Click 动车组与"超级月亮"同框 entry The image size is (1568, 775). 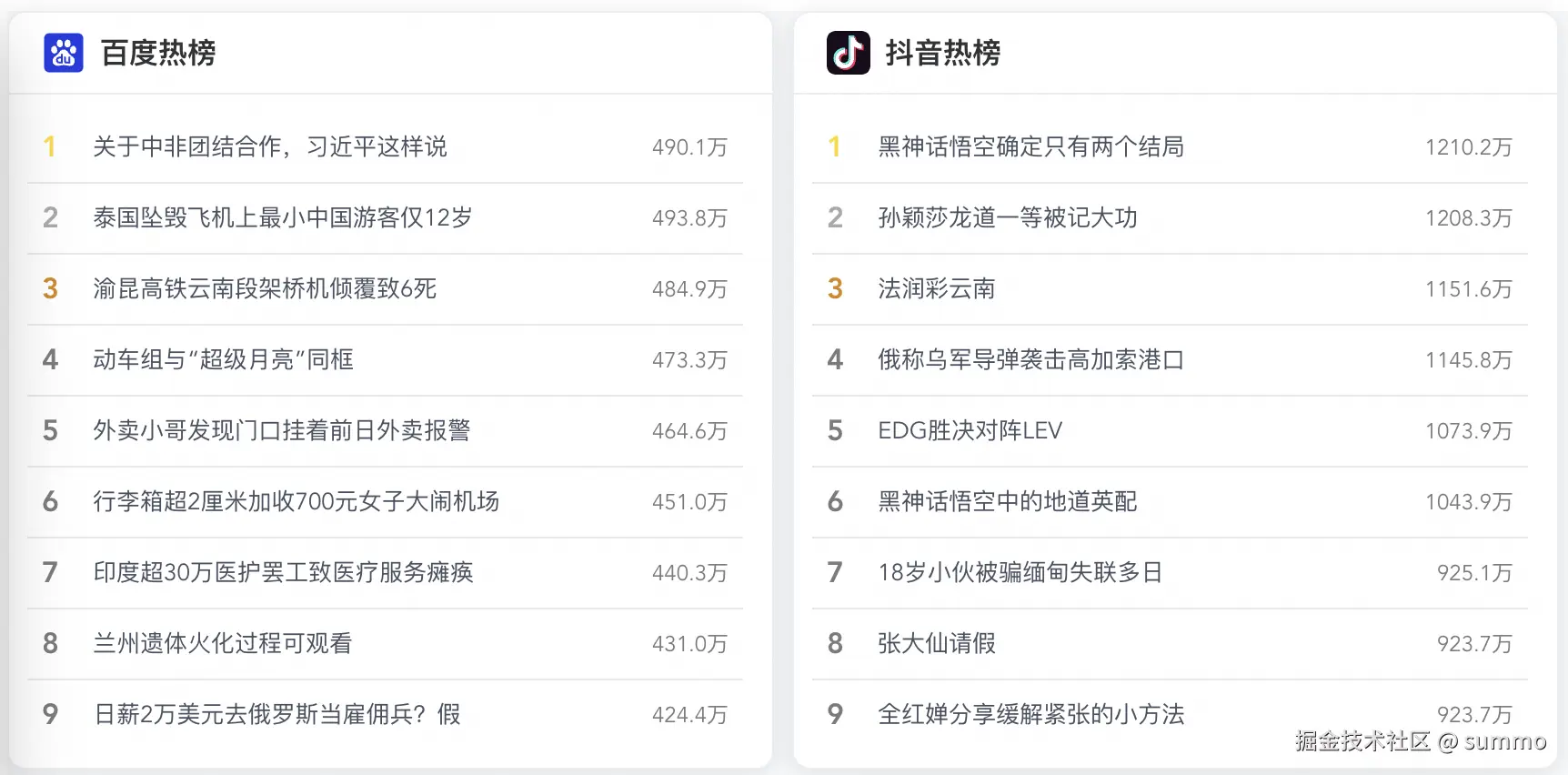[223, 359]
